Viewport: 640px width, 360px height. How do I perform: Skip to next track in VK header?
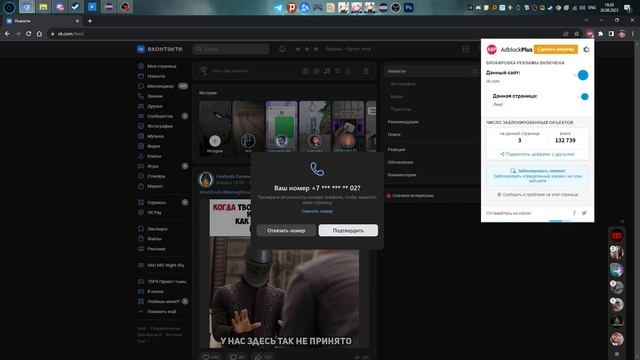pyautogui.click(x=316, y=49)
